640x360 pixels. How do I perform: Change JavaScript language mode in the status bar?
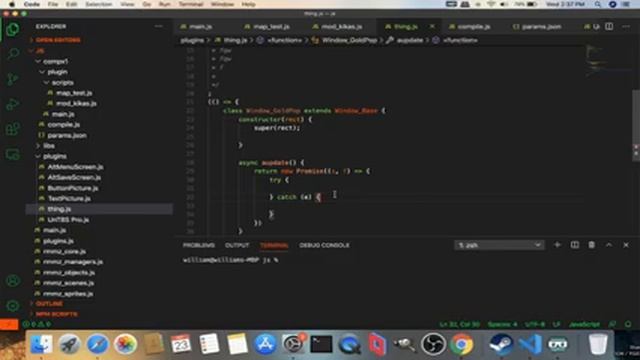pos(584,324)
